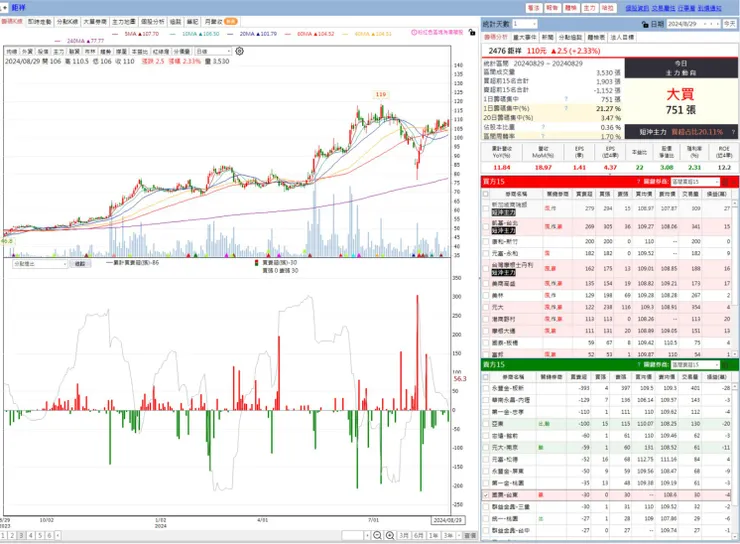The width and height of the screenshot is (740, 544).
Task: Open 買方15 關鍵券商 dropdown
Action: pos(695,182)
